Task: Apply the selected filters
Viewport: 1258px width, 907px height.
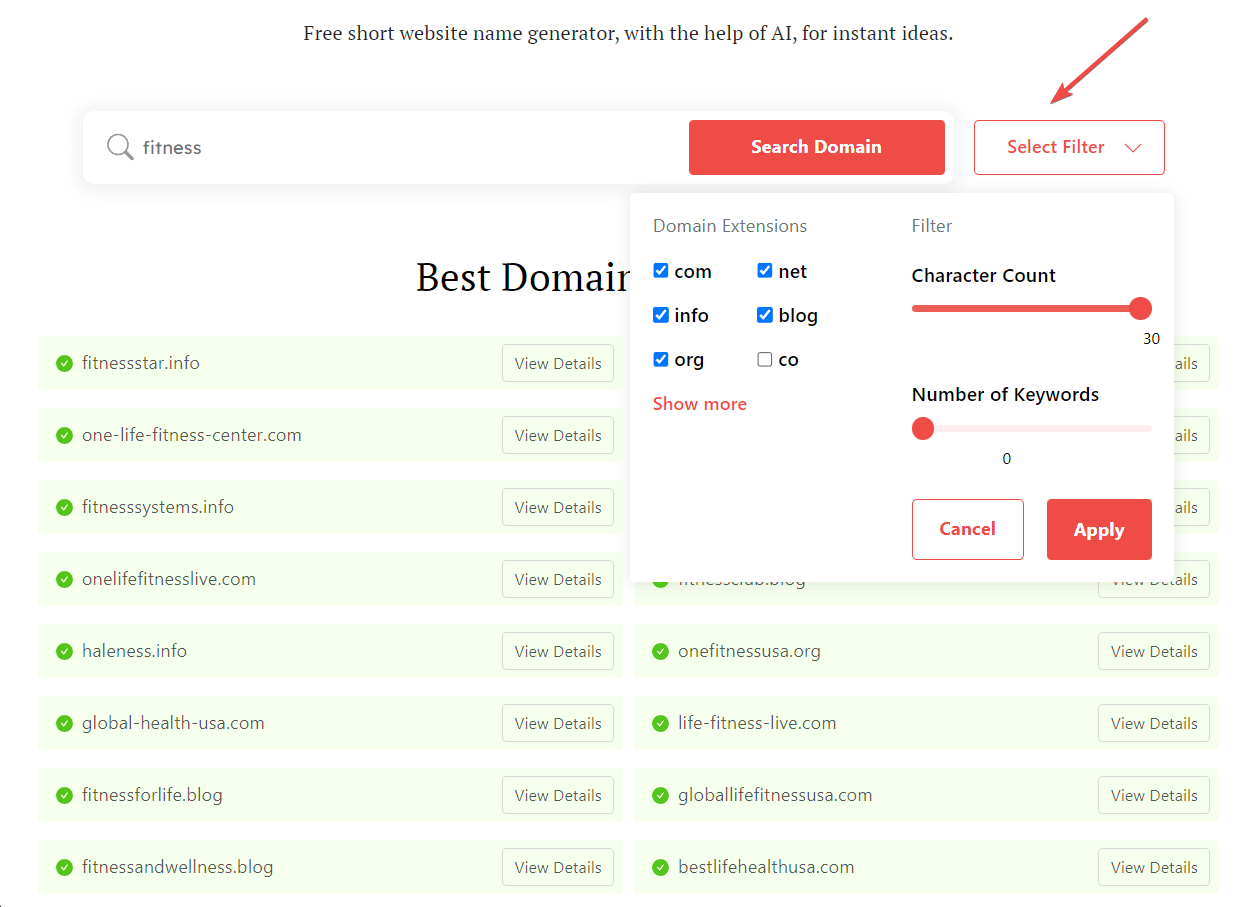Action: coord(1099,529)
